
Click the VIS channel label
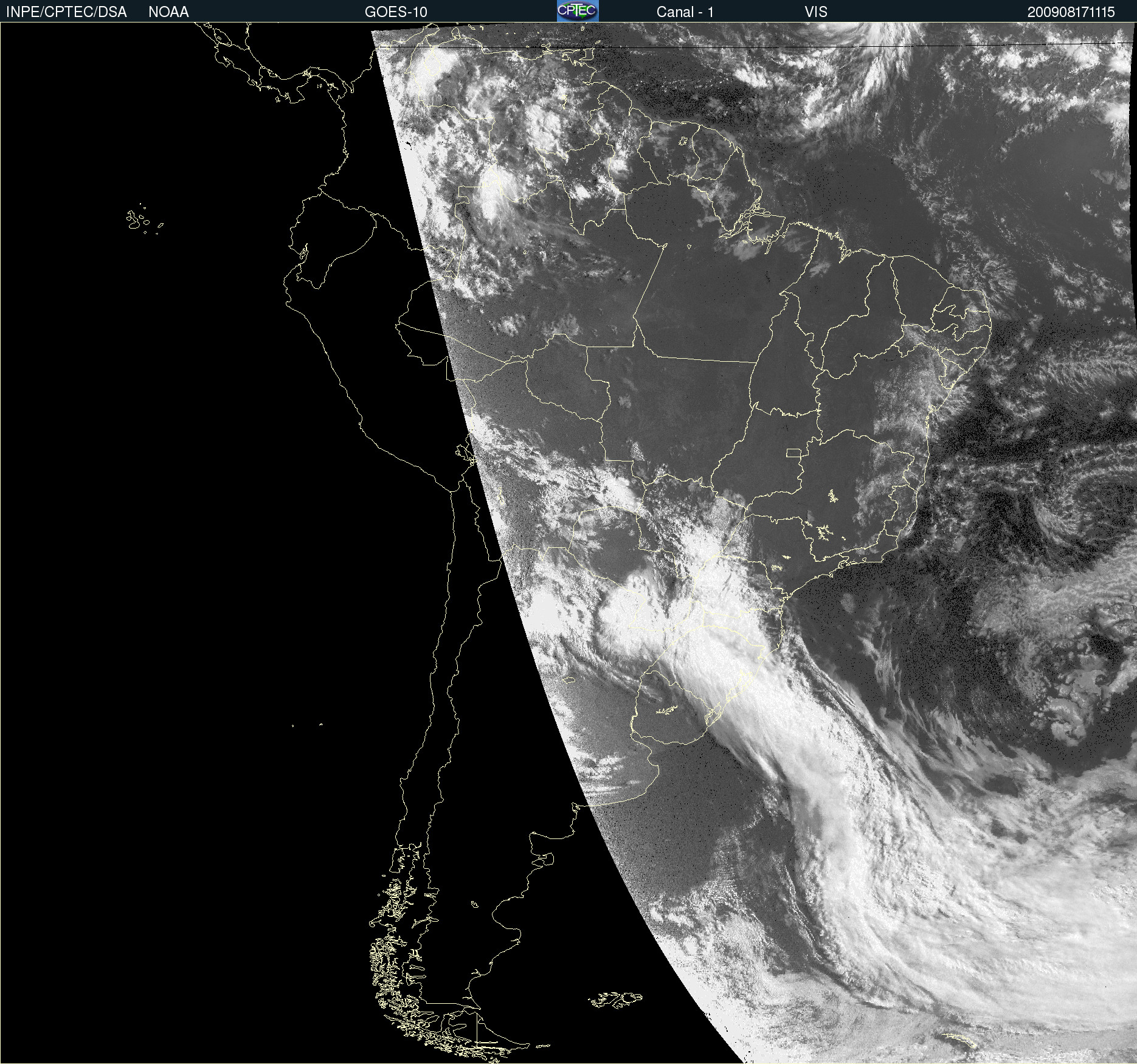click(x=816, y=12)
